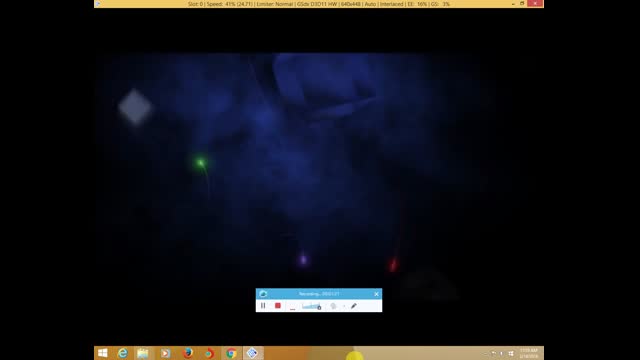
Task: Open the media player taskbar icon
Action: [165, 353]
